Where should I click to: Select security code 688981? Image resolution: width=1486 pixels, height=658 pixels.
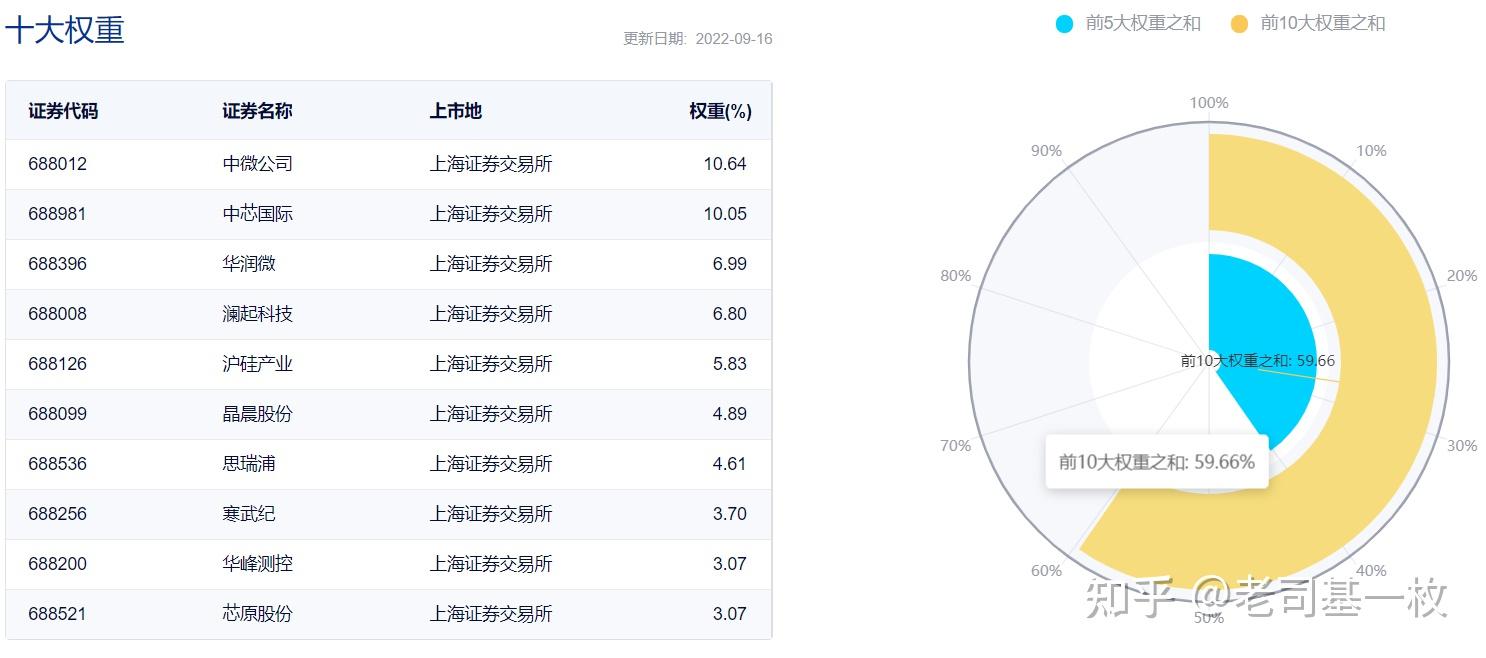click(58, 214)
